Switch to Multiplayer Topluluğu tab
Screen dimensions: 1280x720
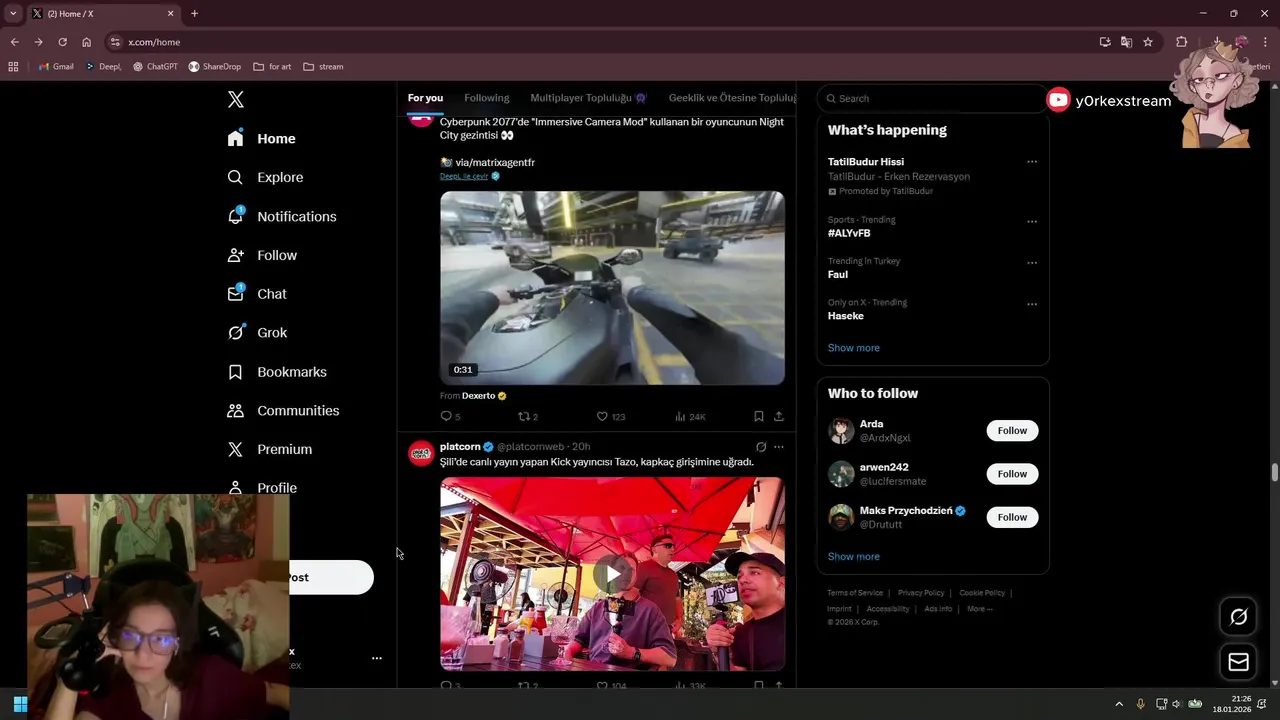(x=588, y=98)
